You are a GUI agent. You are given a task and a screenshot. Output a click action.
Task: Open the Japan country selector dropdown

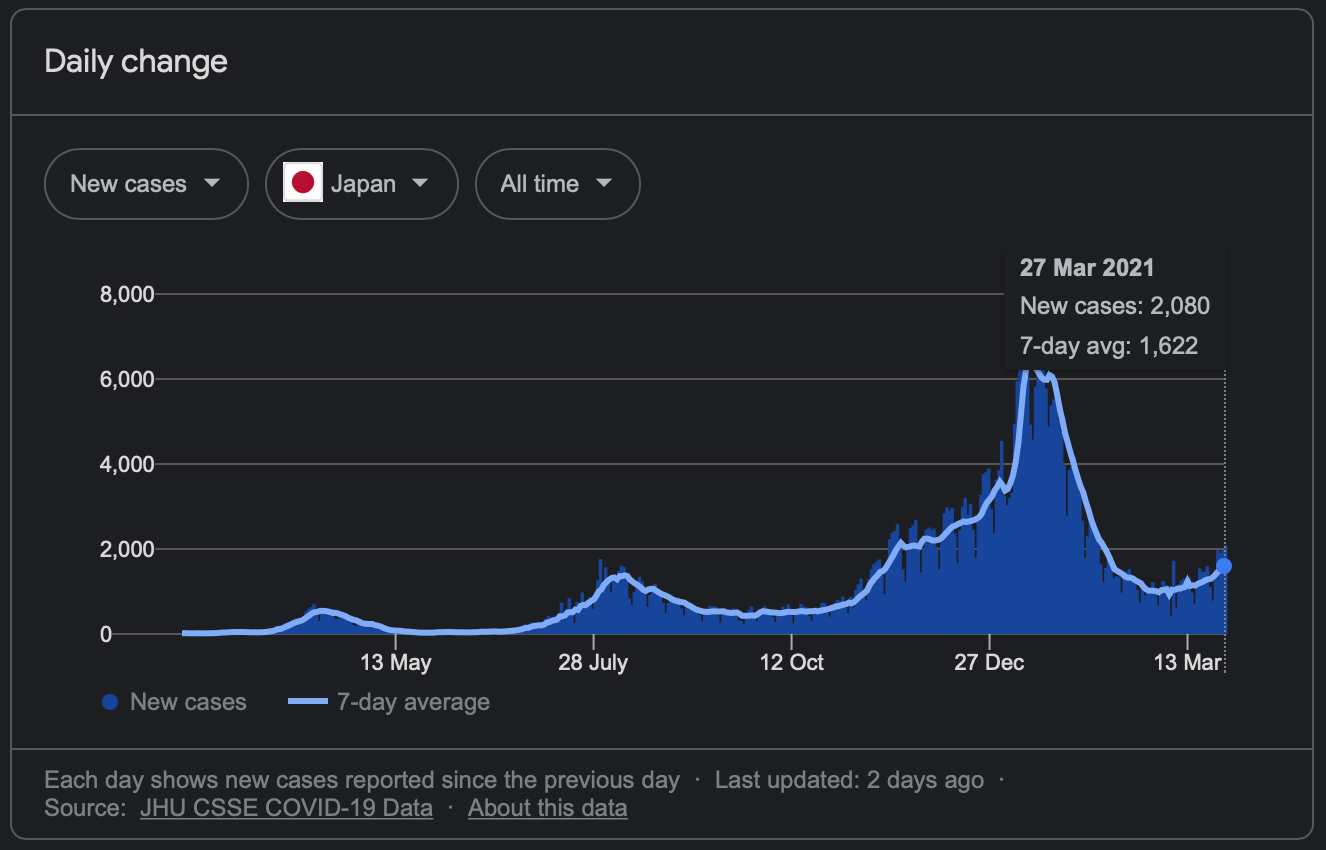pyautogui.click(x=362, y=183)
